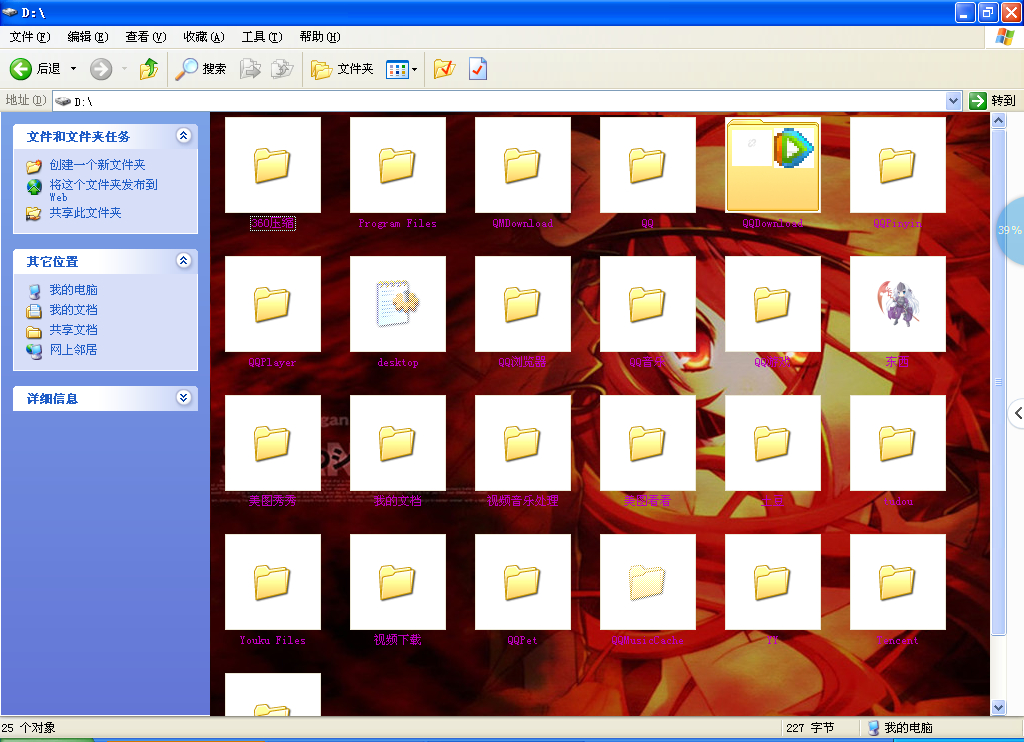Click the Copy To toolbar icon
The height and width of the screenshot is (742, 1024).
click(282, 69)
